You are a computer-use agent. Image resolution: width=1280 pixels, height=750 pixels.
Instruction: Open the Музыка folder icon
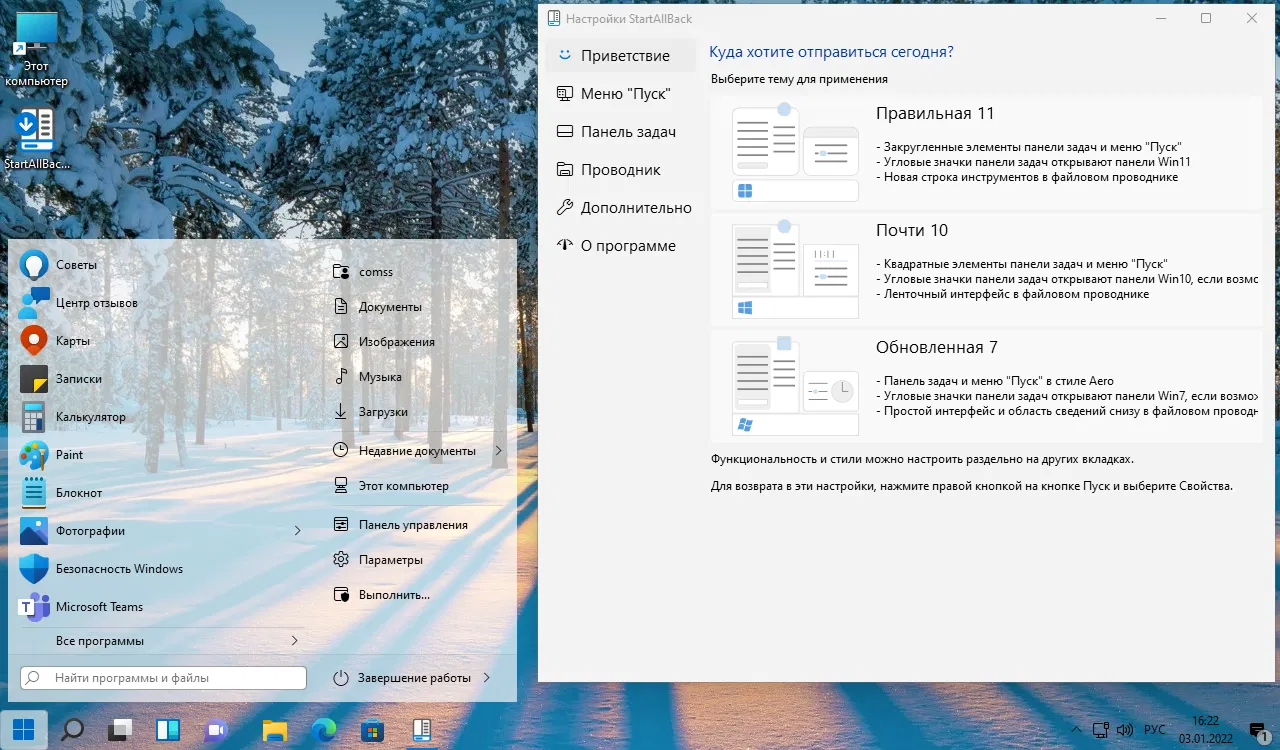(x=341, y=377)
